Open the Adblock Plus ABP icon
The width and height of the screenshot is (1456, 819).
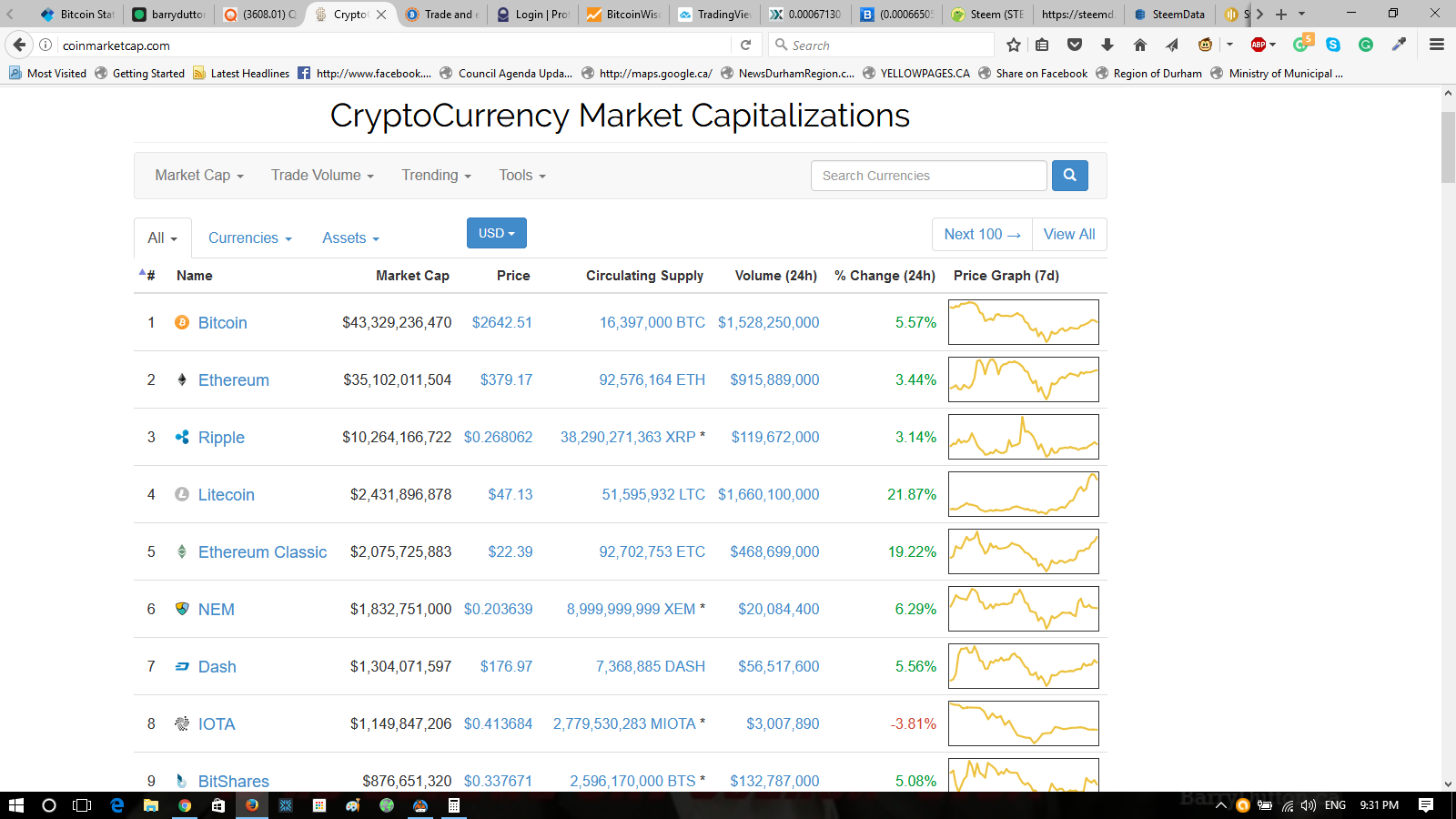click(1259, 45)
